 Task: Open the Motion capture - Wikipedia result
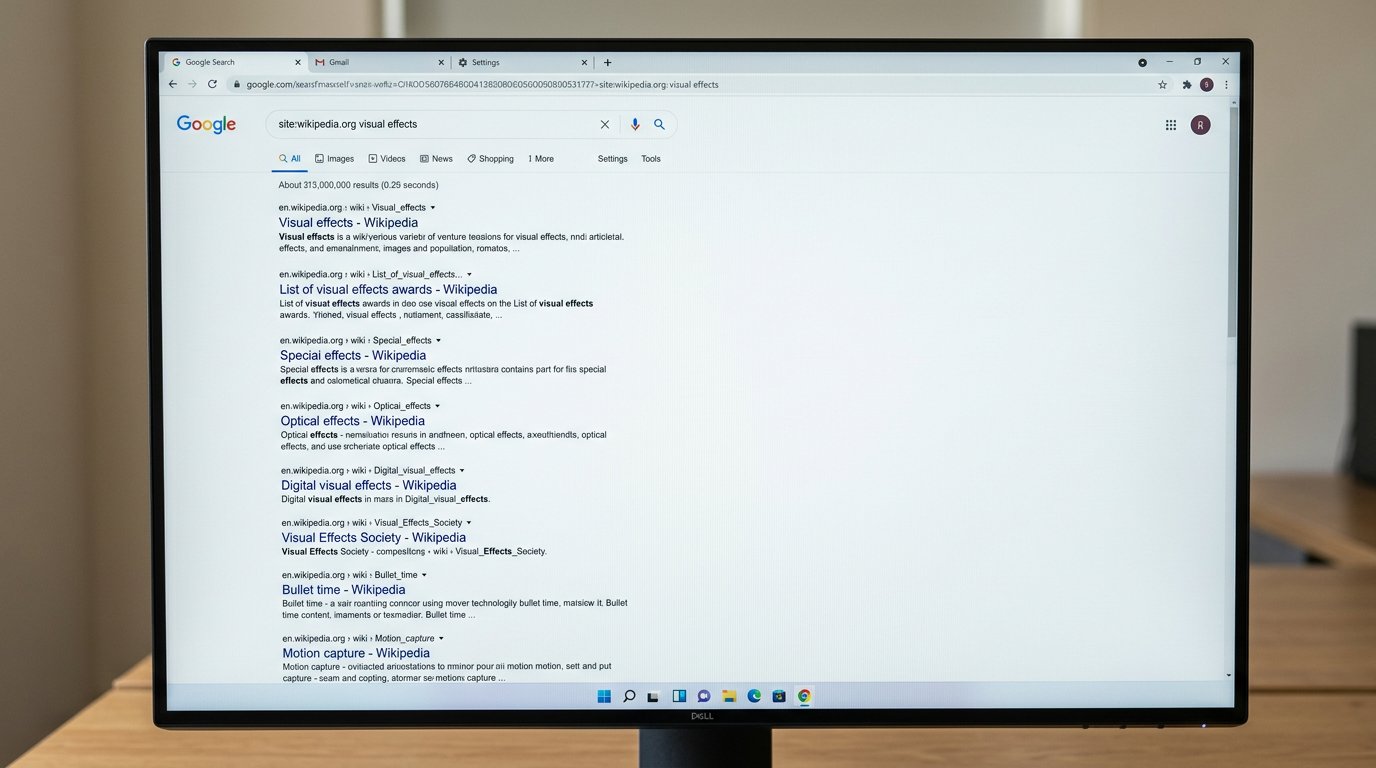tap(356, 654)
